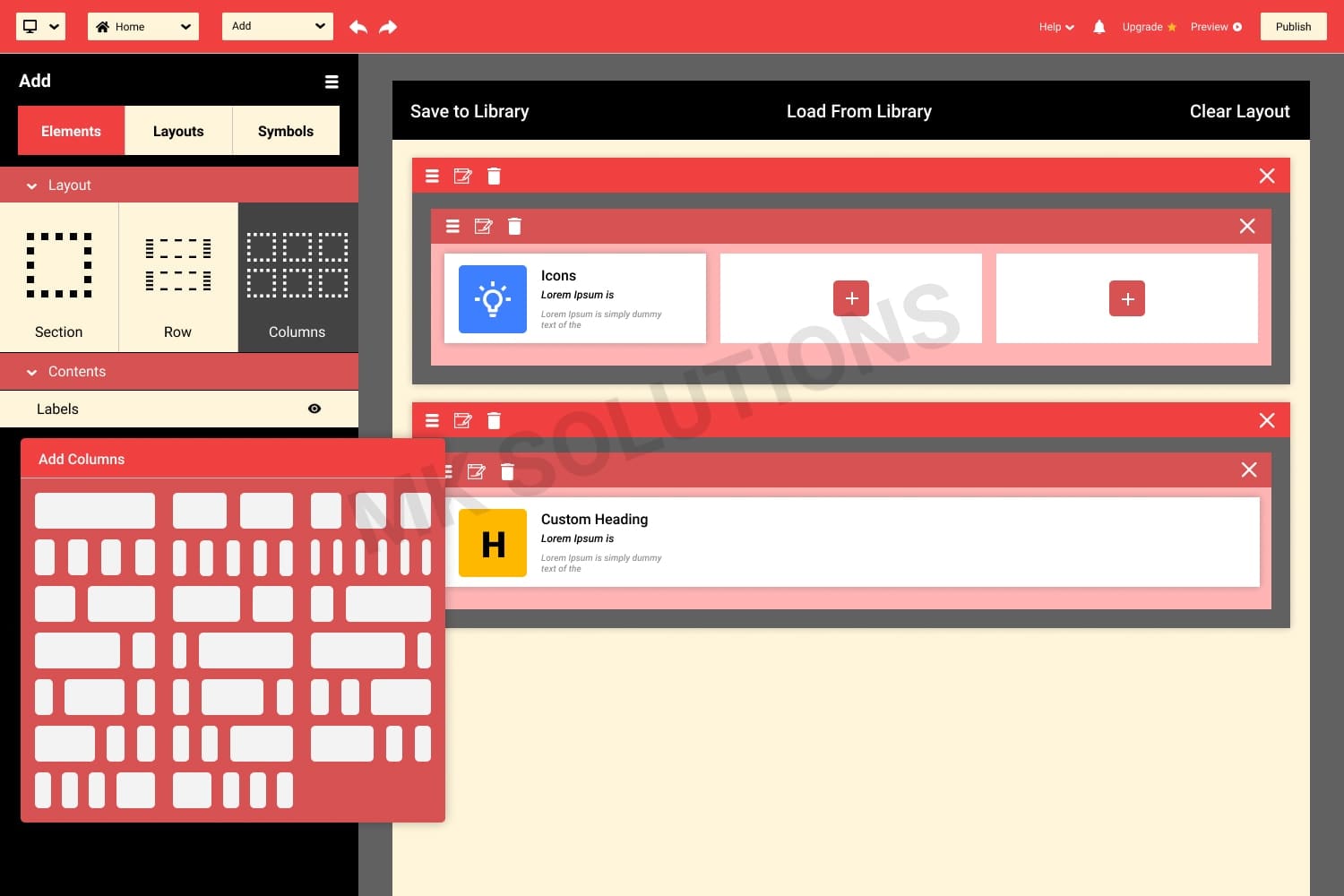
Task: Switch to the Symbols tab
Action: [x=286, y=131]
